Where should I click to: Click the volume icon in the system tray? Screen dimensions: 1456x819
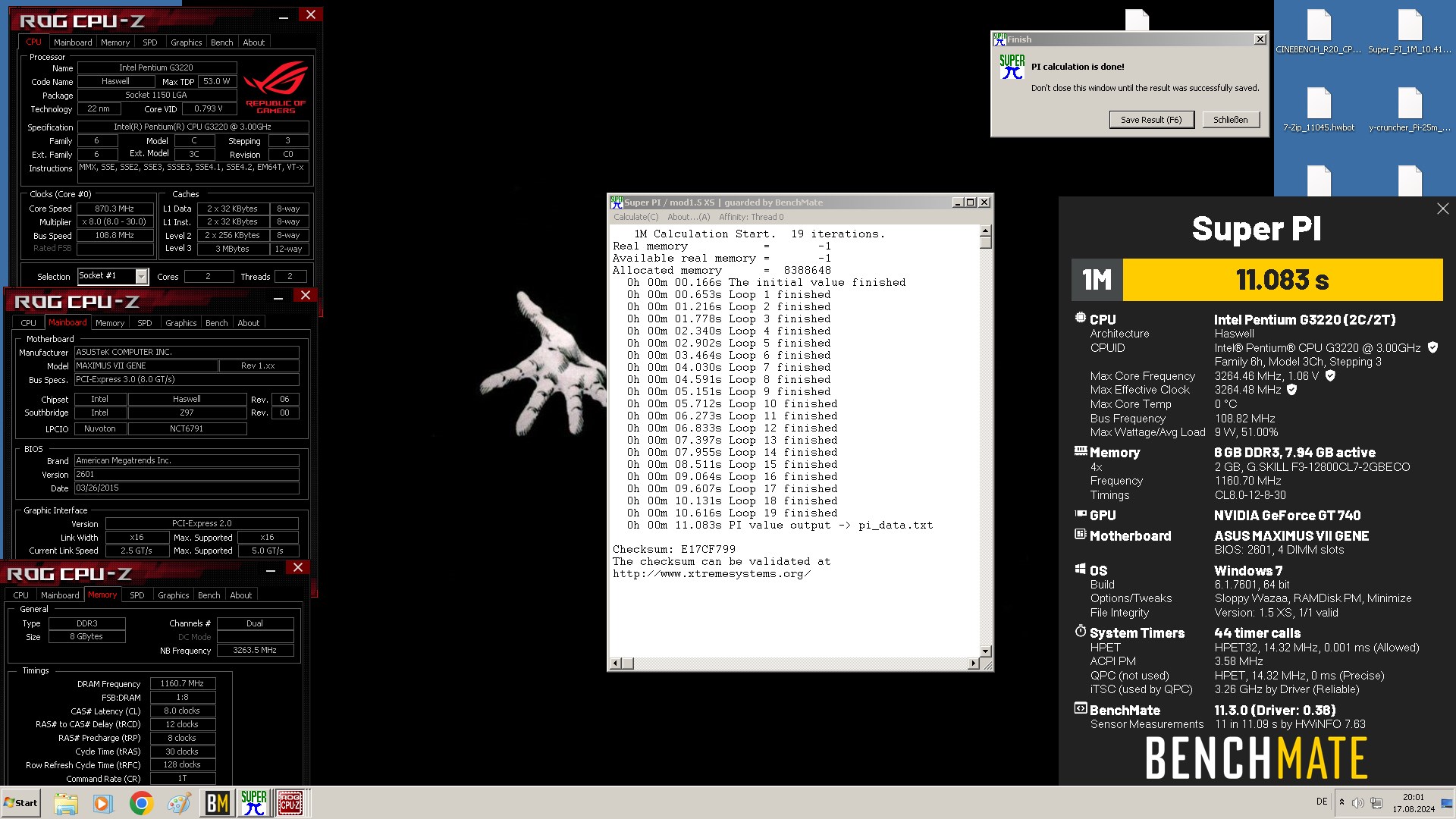tap(1357, 802)
